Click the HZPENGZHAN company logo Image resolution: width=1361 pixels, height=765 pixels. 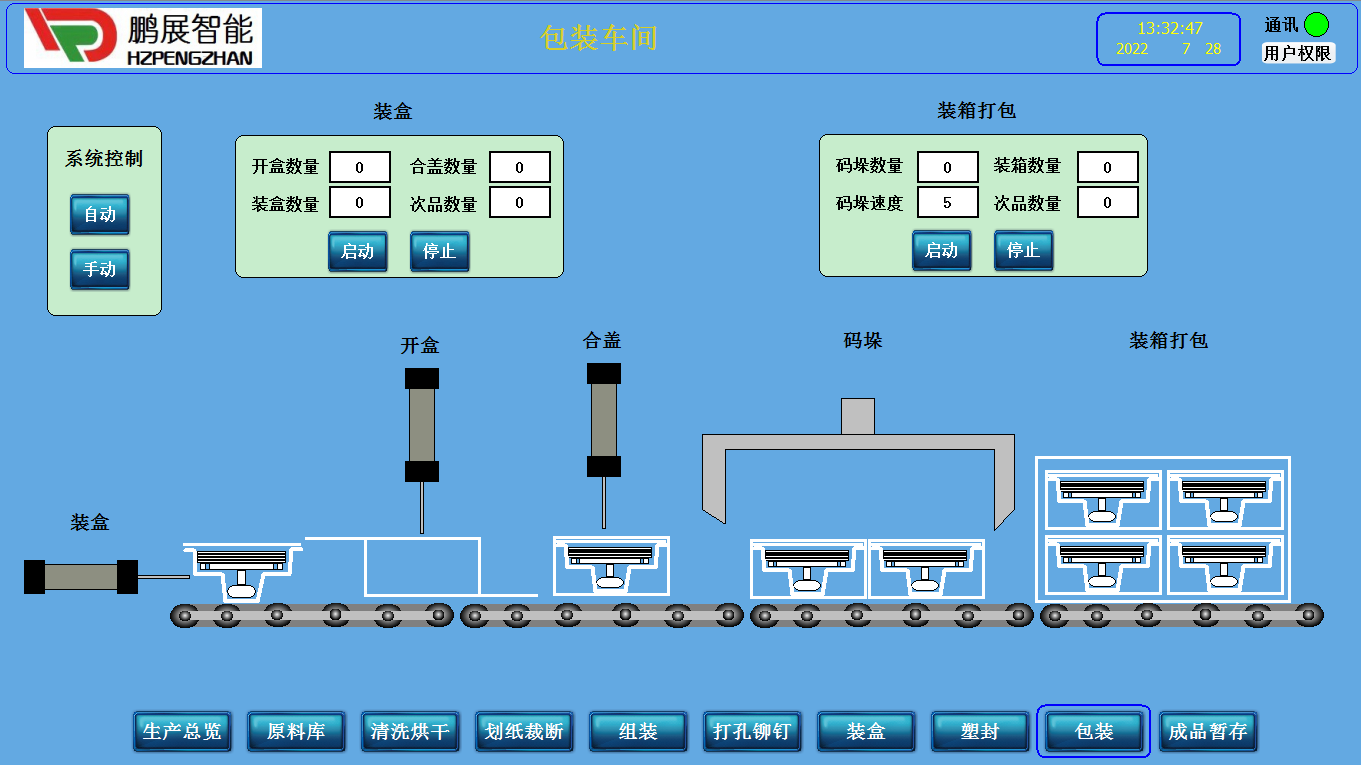143,38
